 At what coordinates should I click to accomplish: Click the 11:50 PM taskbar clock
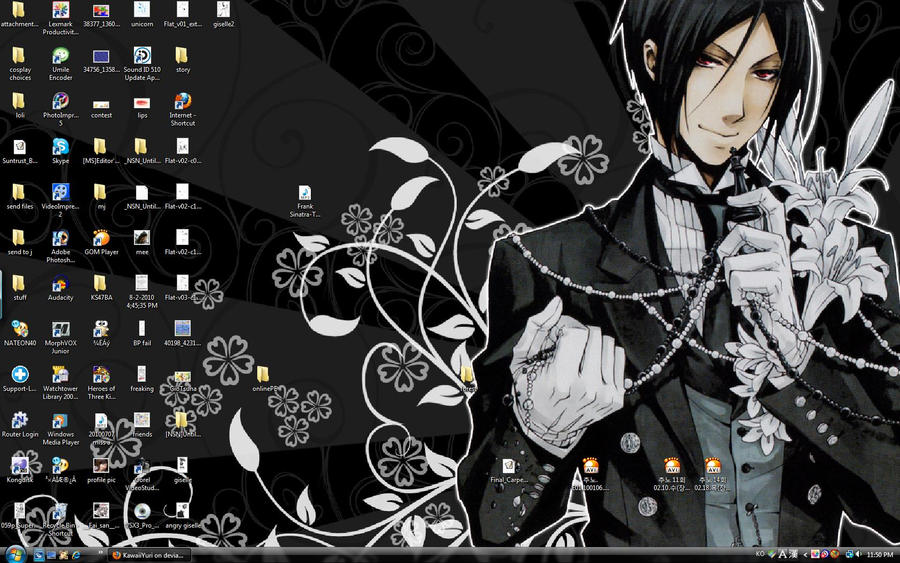tap(880, 554)
